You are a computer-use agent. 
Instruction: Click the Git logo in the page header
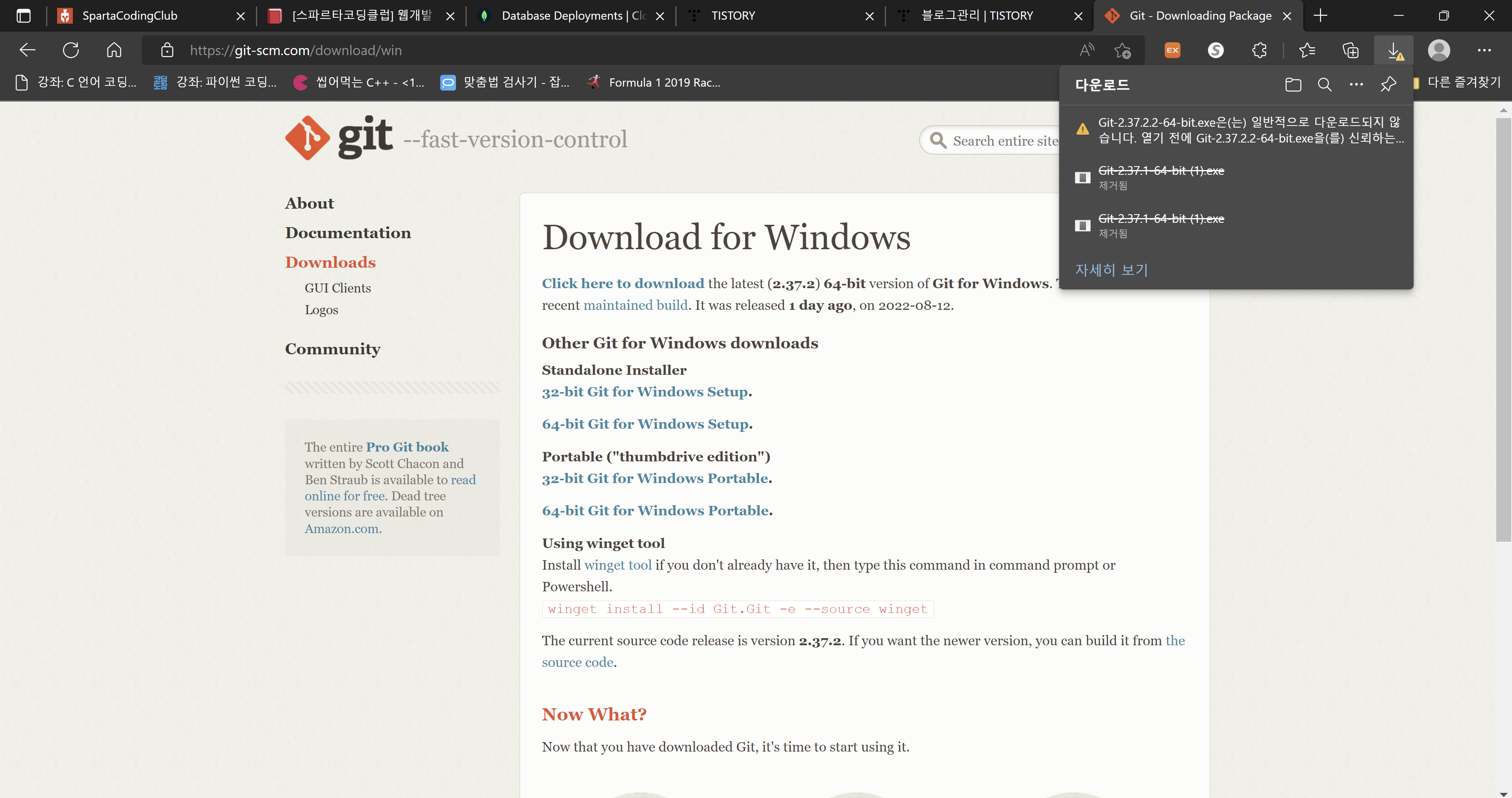pos(339,138)
